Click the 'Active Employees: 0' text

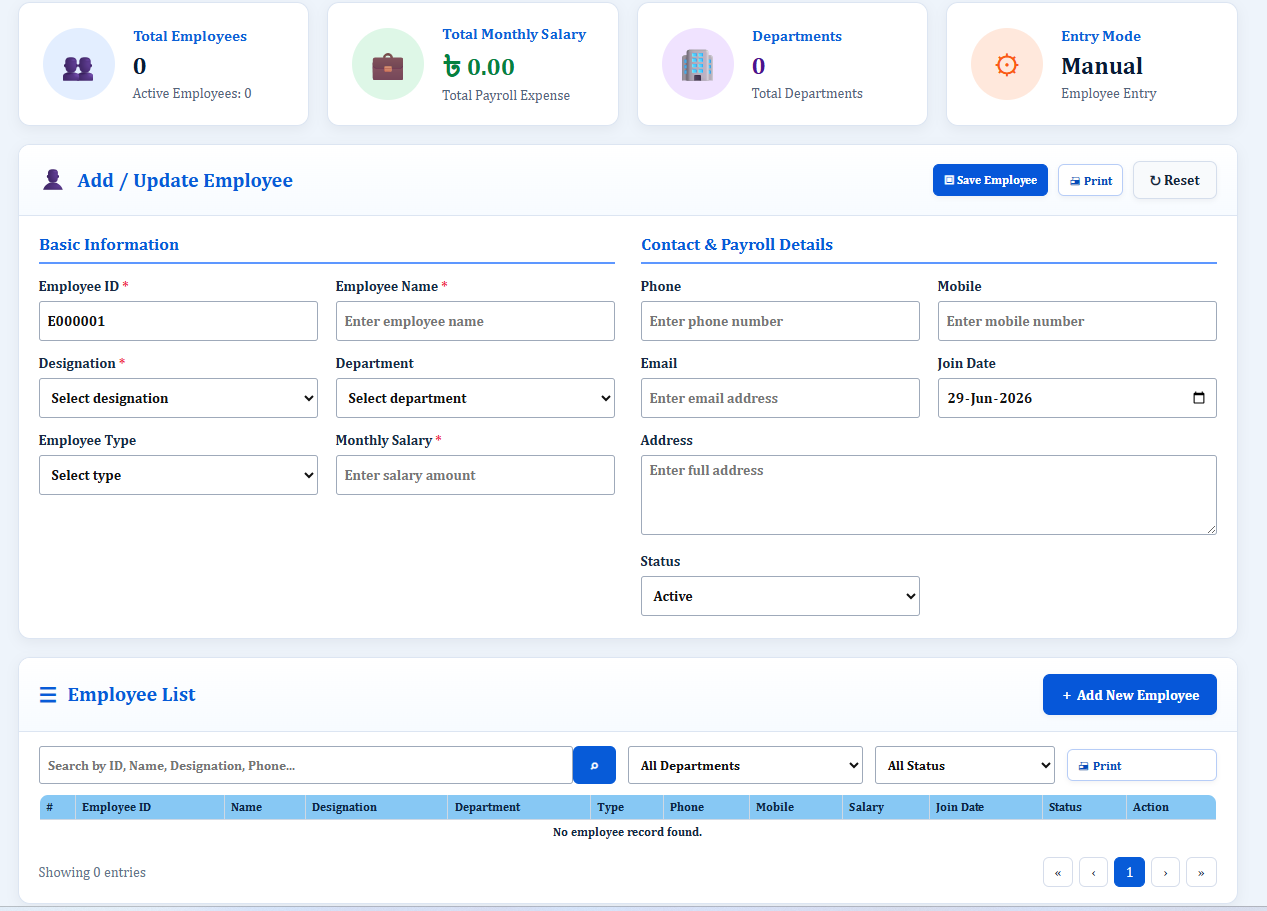(x=192, y=93)
